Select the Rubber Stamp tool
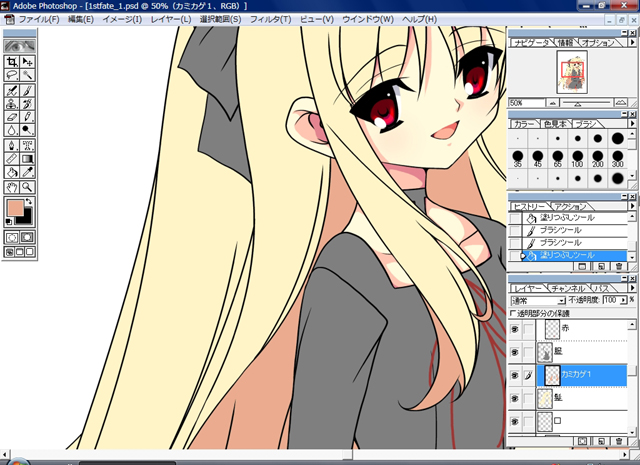Image resolution: width=640 pixels, height=465 pixels. [11, 103]
